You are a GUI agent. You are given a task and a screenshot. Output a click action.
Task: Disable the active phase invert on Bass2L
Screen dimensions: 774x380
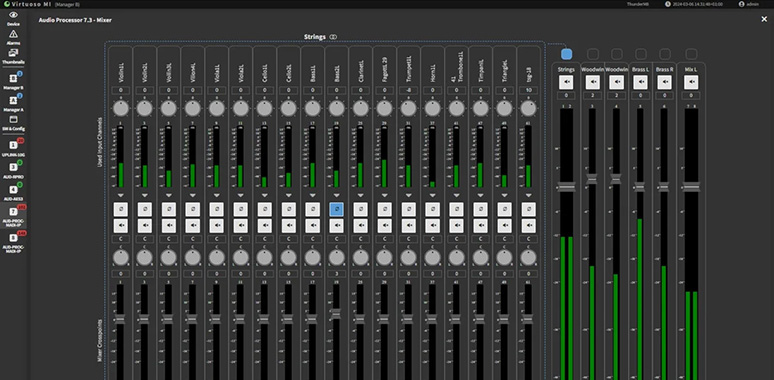coord(337,209)
